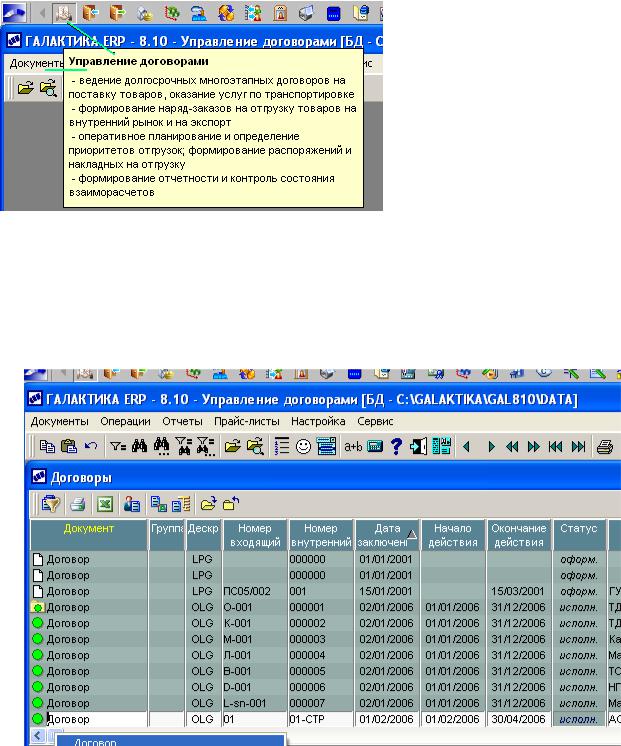Select end date cell 30/04/2006

[518, 719]
